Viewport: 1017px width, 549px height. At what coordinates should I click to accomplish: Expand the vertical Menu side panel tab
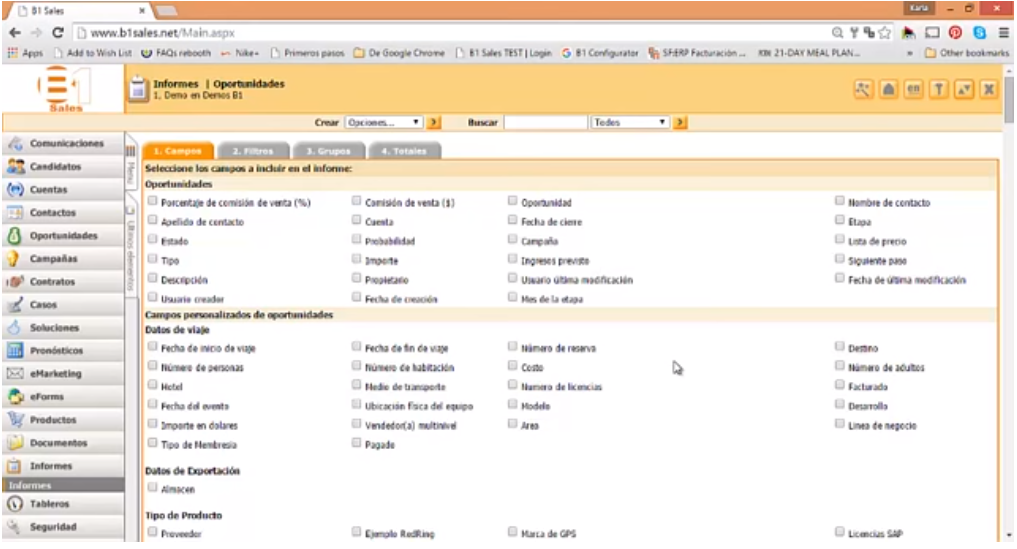(x=130, y=168)
